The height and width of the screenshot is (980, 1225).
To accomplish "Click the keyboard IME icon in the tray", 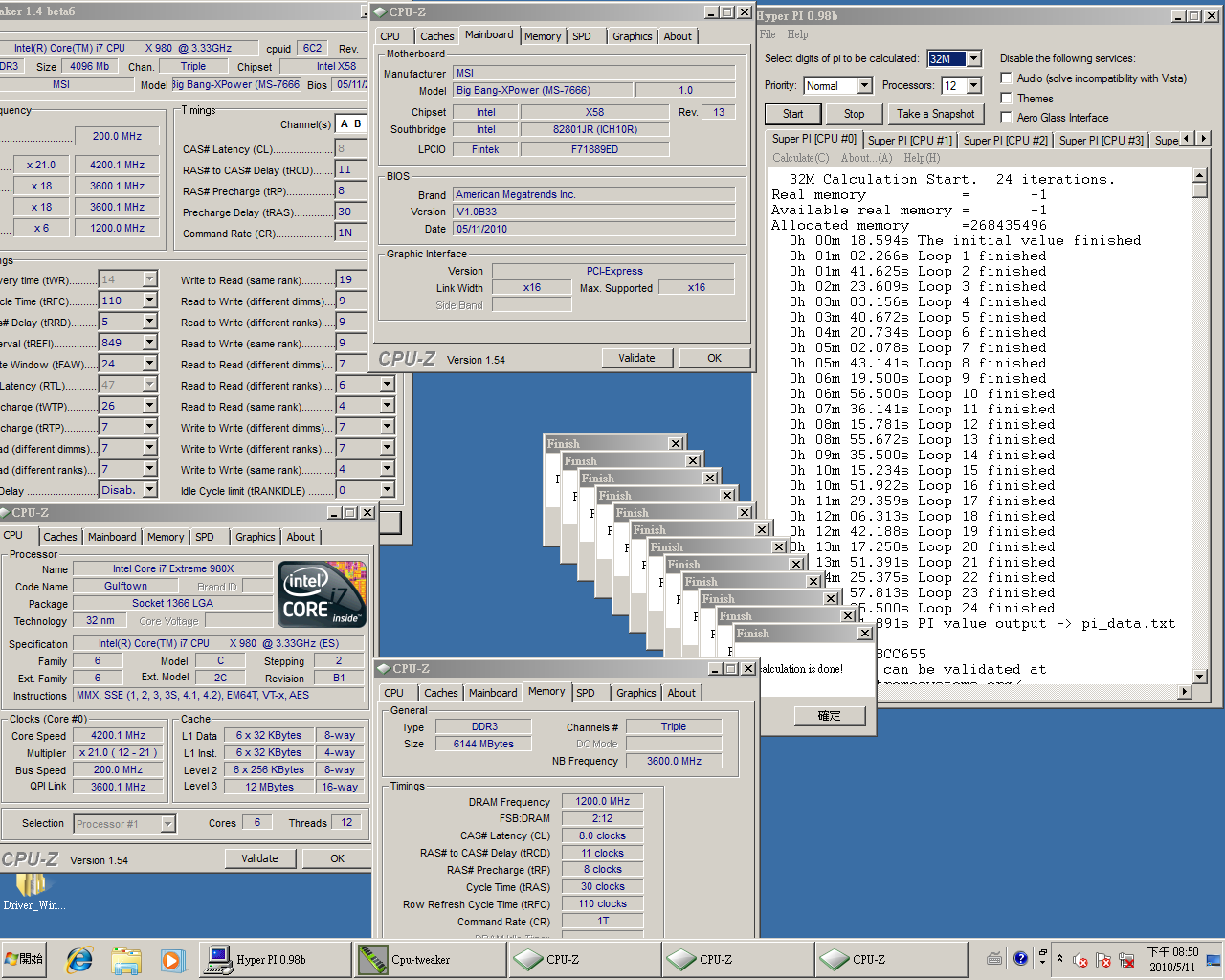I will pos(994,958).
